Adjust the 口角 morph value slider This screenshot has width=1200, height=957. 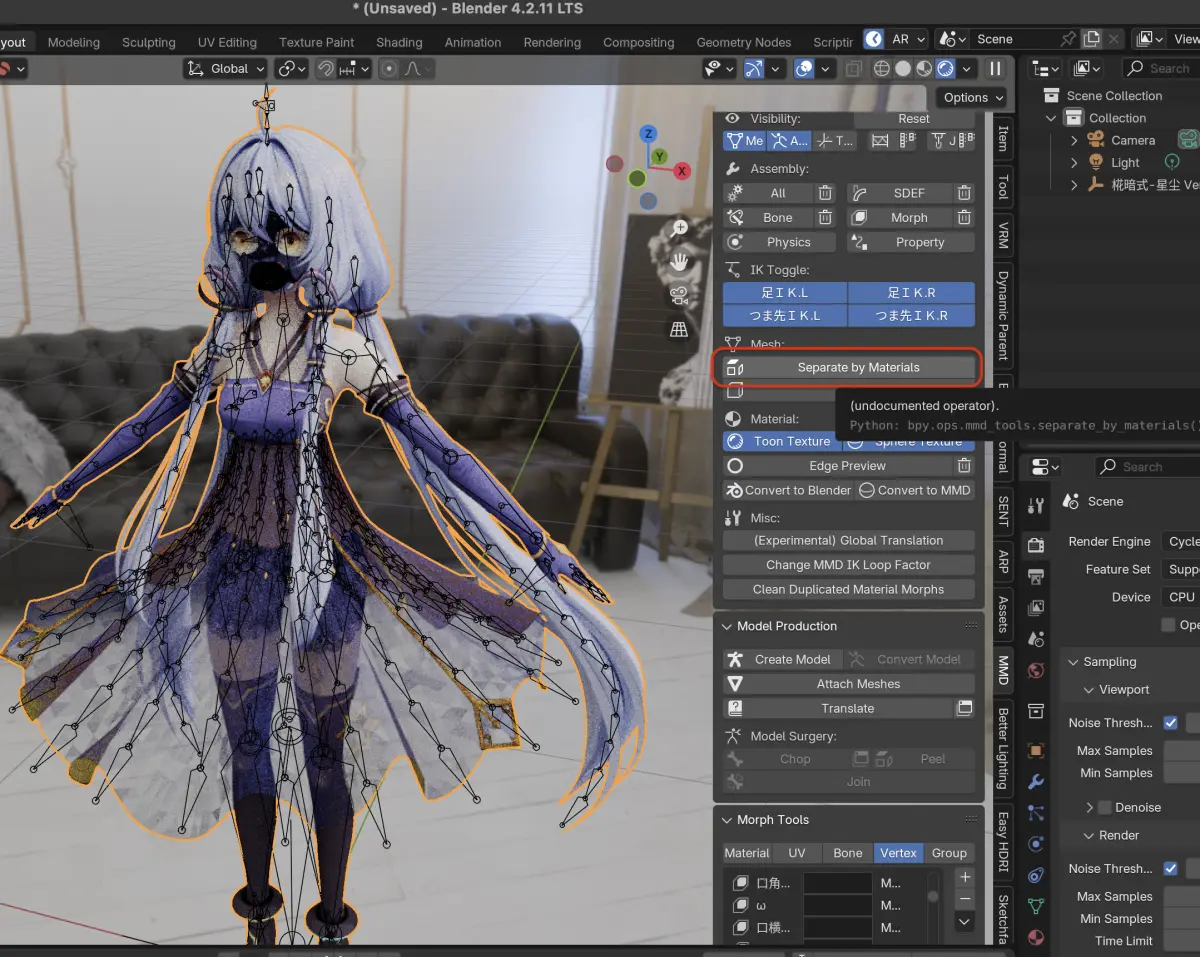coord(838,883)
